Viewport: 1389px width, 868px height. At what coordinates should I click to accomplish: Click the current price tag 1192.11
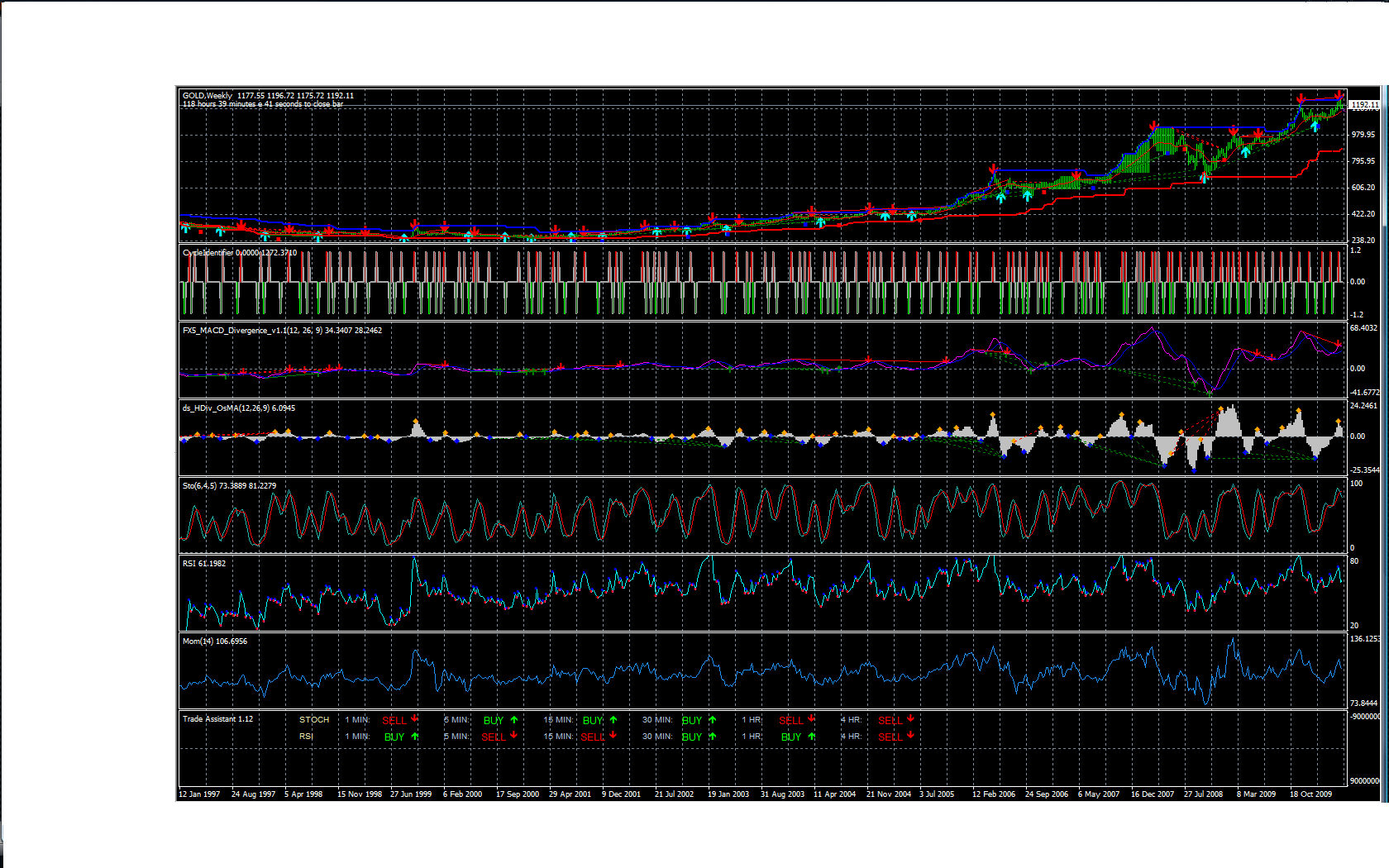click(x=1364, y=105)
